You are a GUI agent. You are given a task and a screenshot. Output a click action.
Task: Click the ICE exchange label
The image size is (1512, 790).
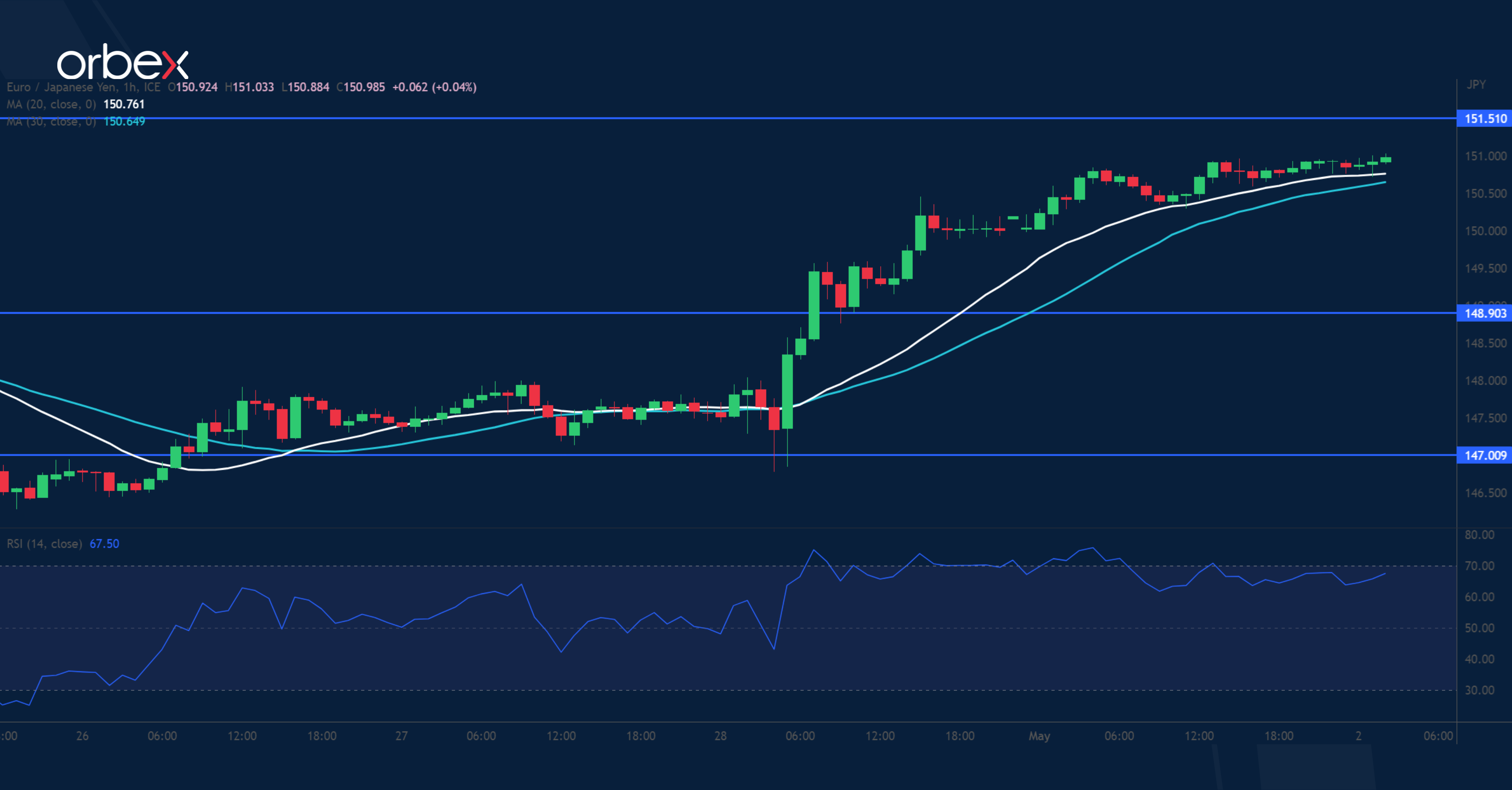(x=152, y=87)
